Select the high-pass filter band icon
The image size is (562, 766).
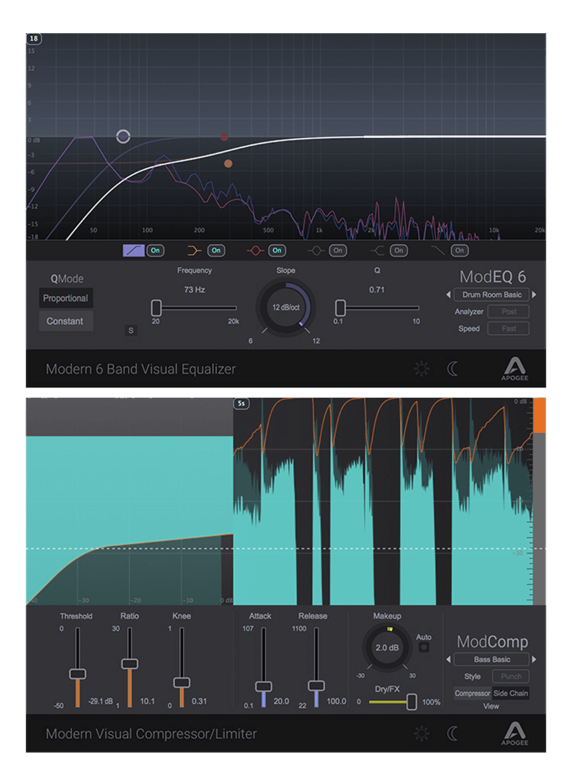point(133,251)
